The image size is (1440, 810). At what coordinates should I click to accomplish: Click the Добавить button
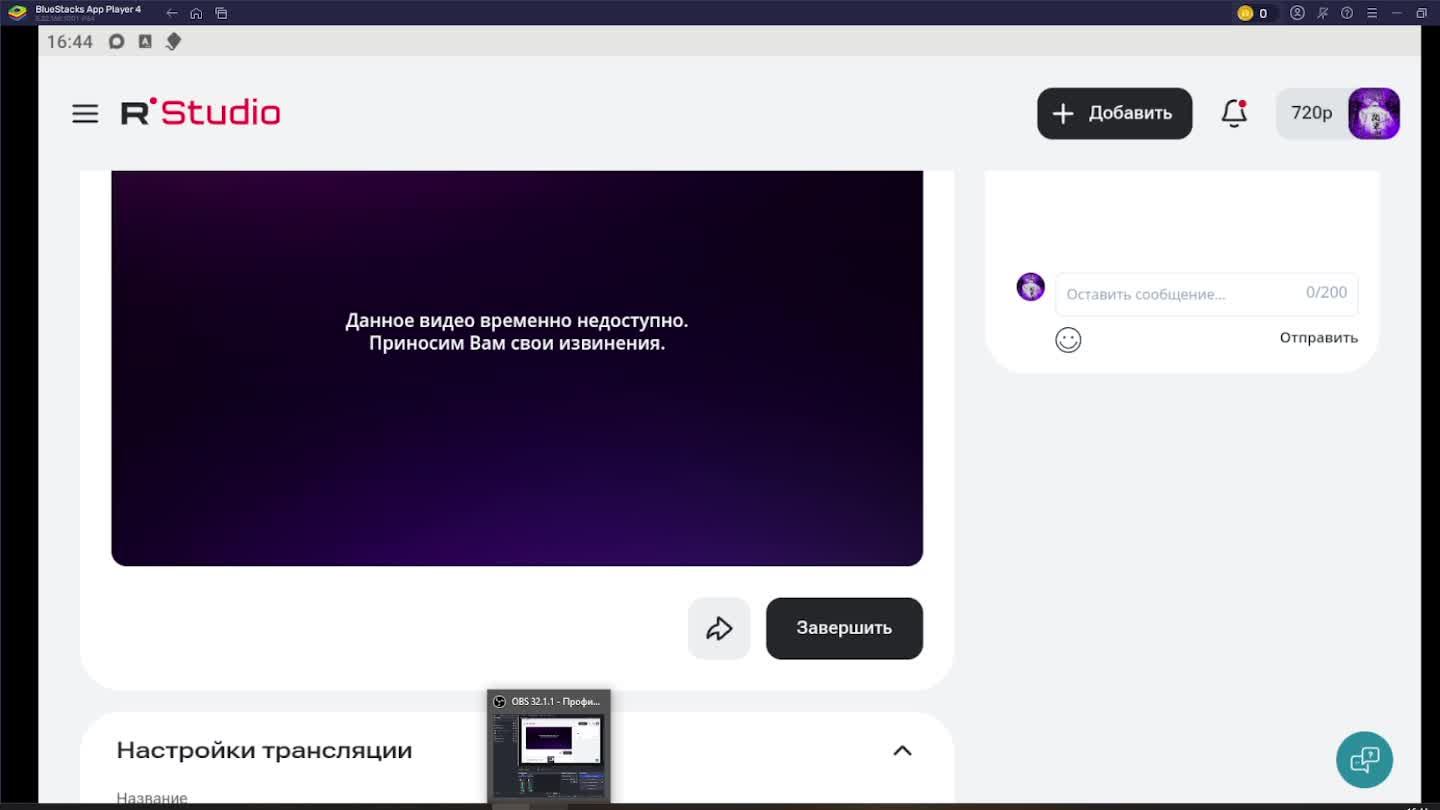pos(1114,113)
